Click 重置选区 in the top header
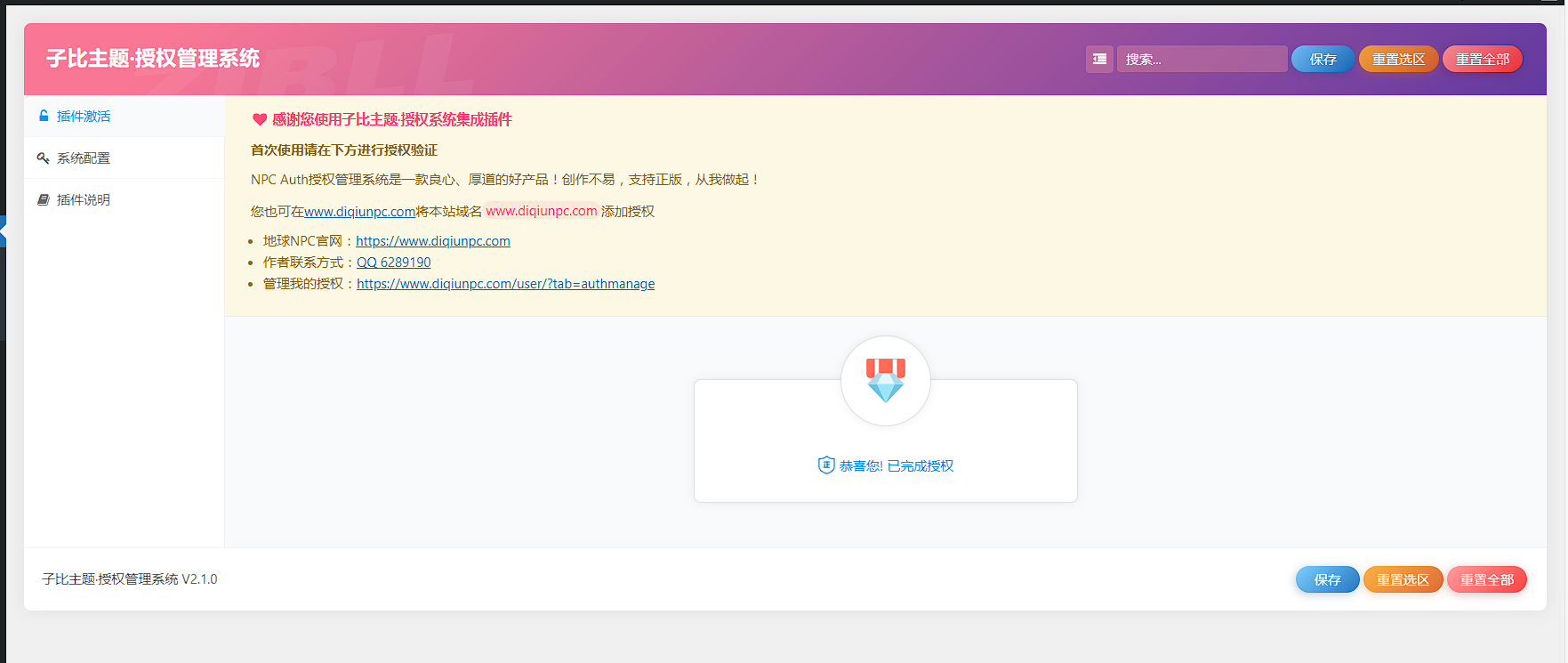Viewport: 1568px width, 663px height. pos(1398,59)
